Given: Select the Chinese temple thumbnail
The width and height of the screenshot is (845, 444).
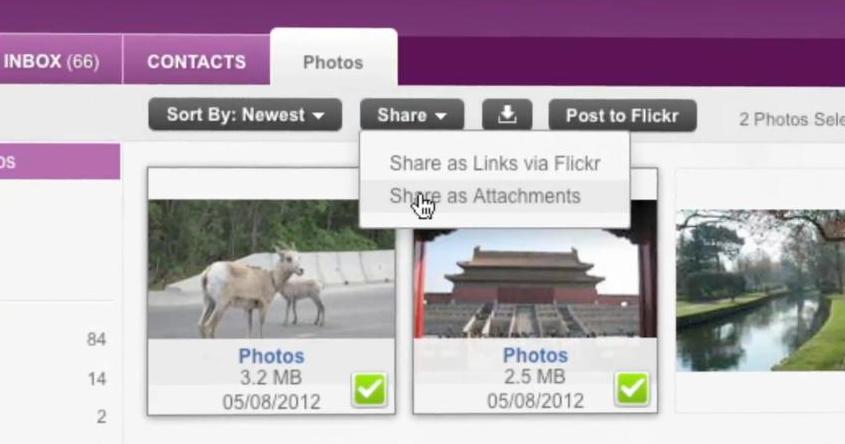Looking at the screenshot, I should pos(535,283).
